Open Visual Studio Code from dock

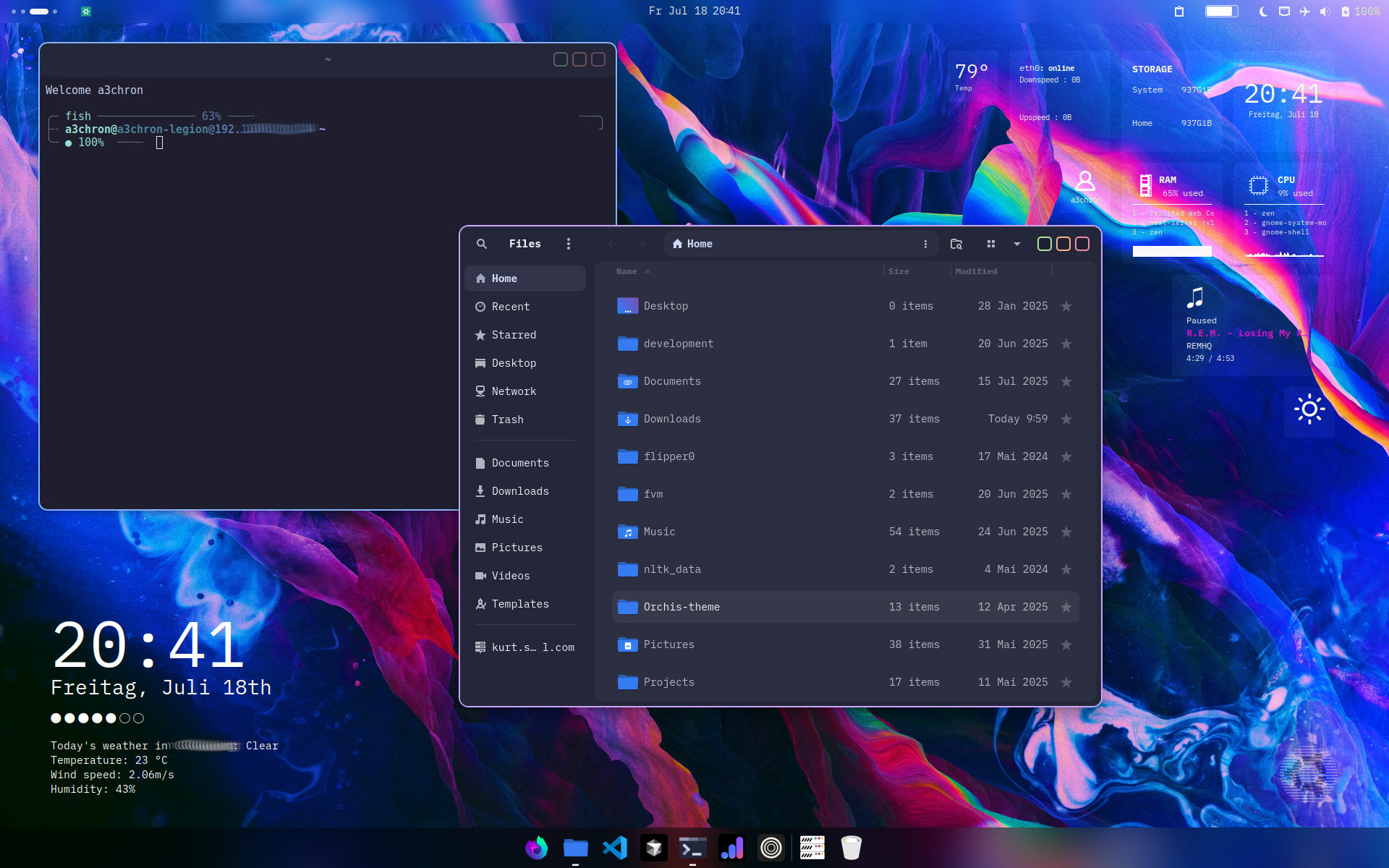(615, 848)
